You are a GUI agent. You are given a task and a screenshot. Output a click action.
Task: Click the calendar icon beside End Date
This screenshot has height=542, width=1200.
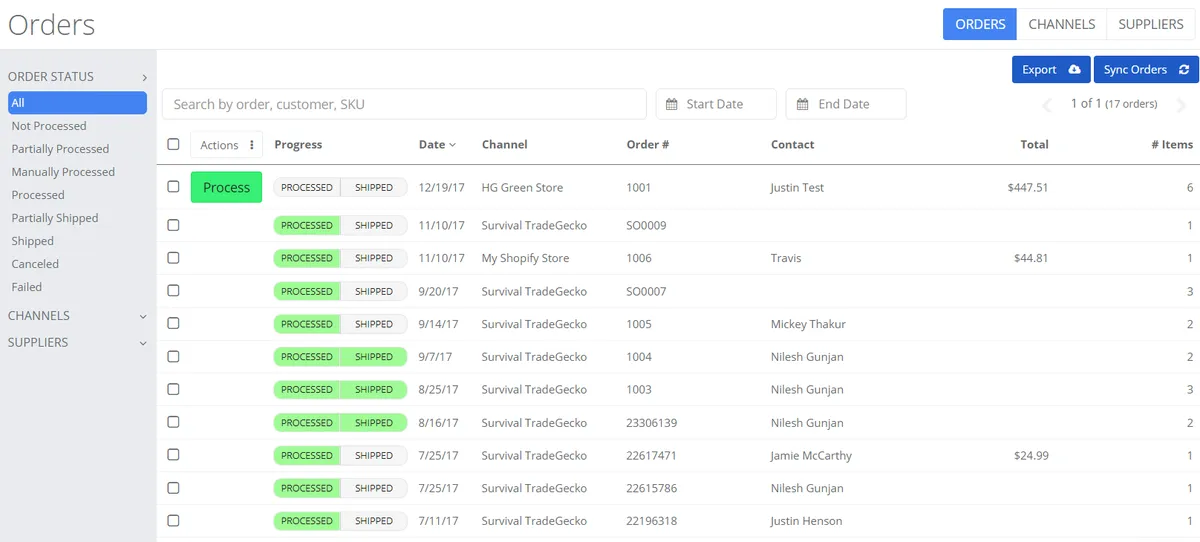pyautogui.click(x=802, y=104)
